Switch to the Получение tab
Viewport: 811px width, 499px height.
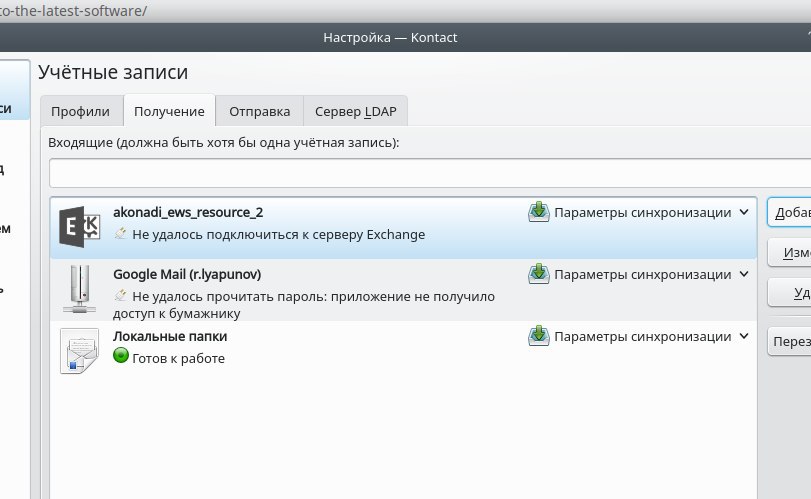pyautogui.click(x=169, y=111)
